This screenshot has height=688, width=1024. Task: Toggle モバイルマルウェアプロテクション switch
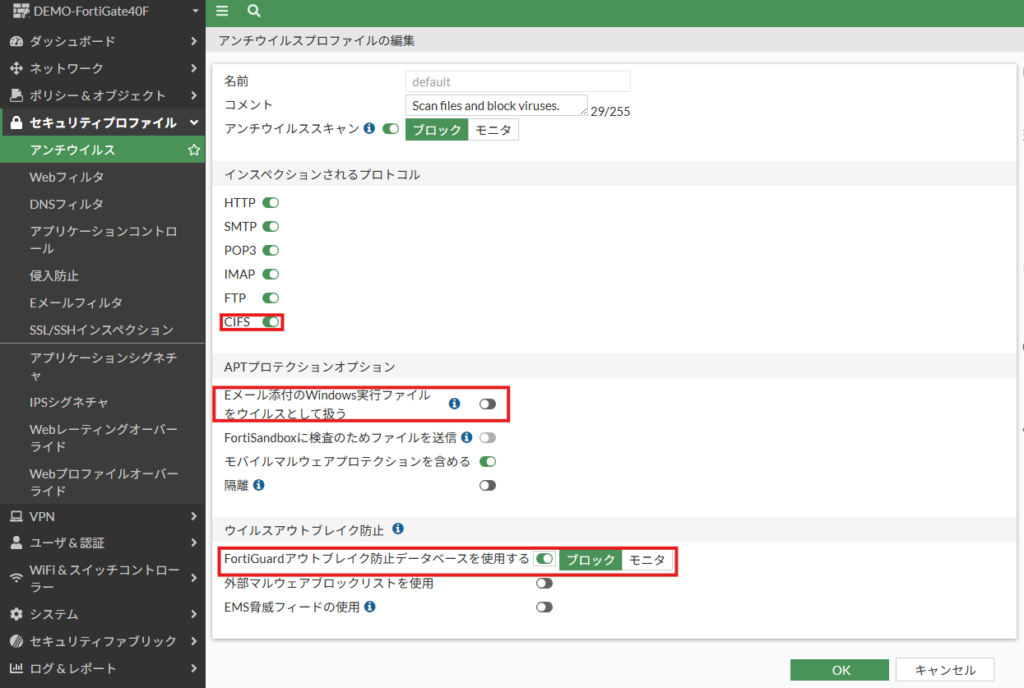pyautogui.click(x=487, y=461)
